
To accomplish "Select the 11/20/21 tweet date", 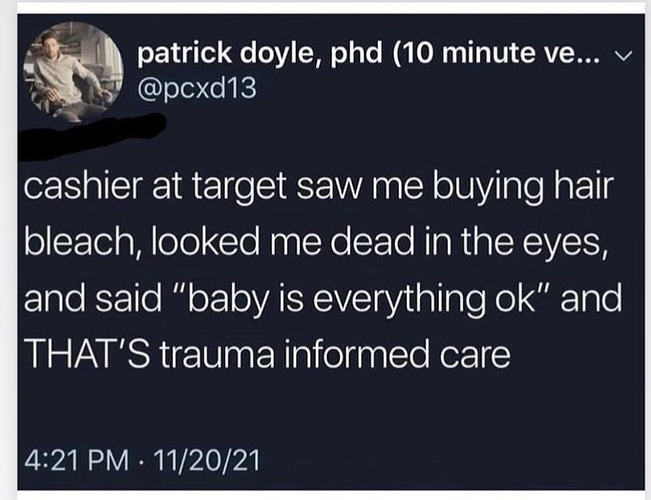I will [207, 461].
